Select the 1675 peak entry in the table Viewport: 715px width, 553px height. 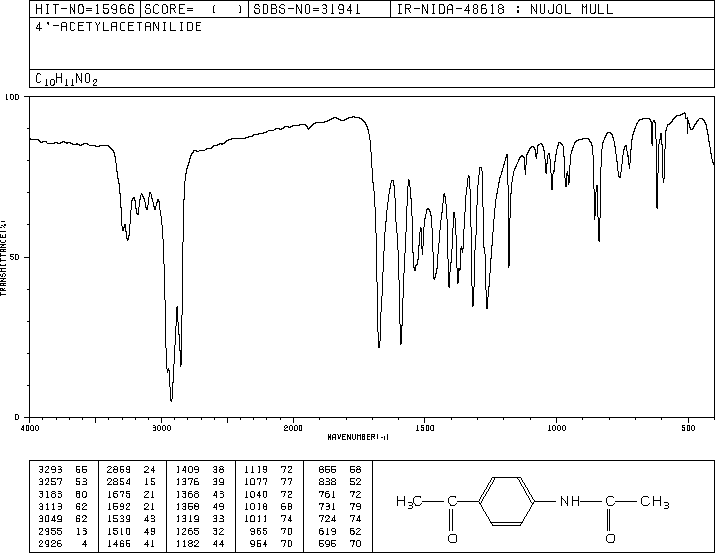pos(131,494)
